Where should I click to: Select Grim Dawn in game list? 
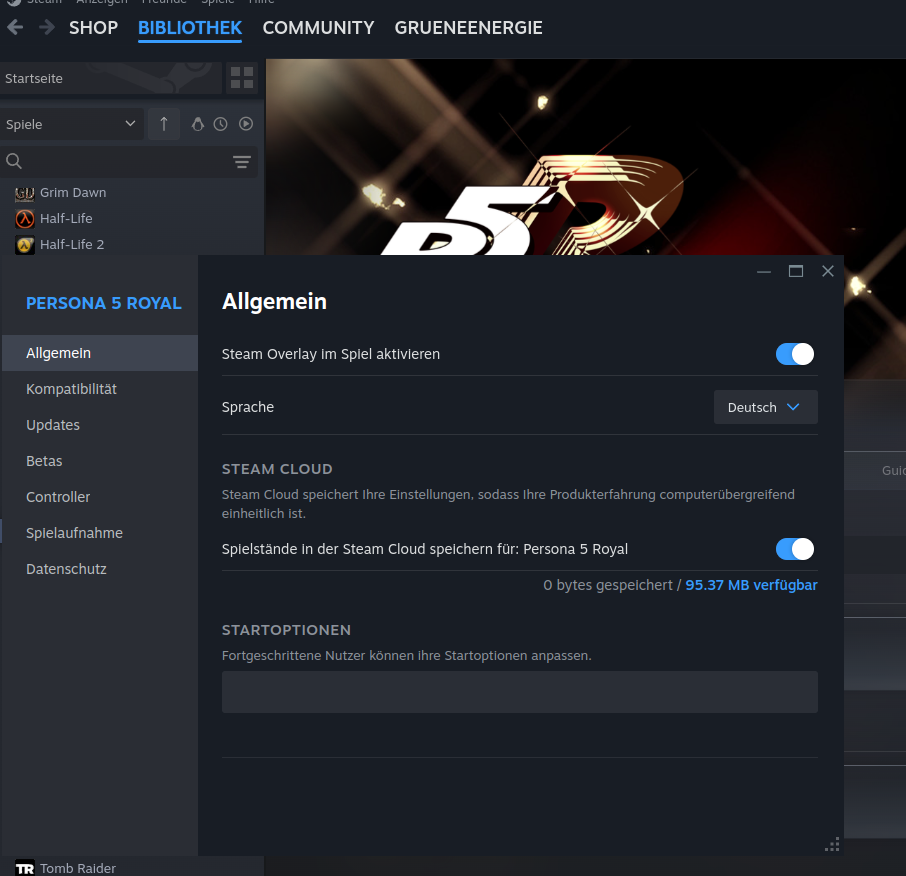[73, 193]
